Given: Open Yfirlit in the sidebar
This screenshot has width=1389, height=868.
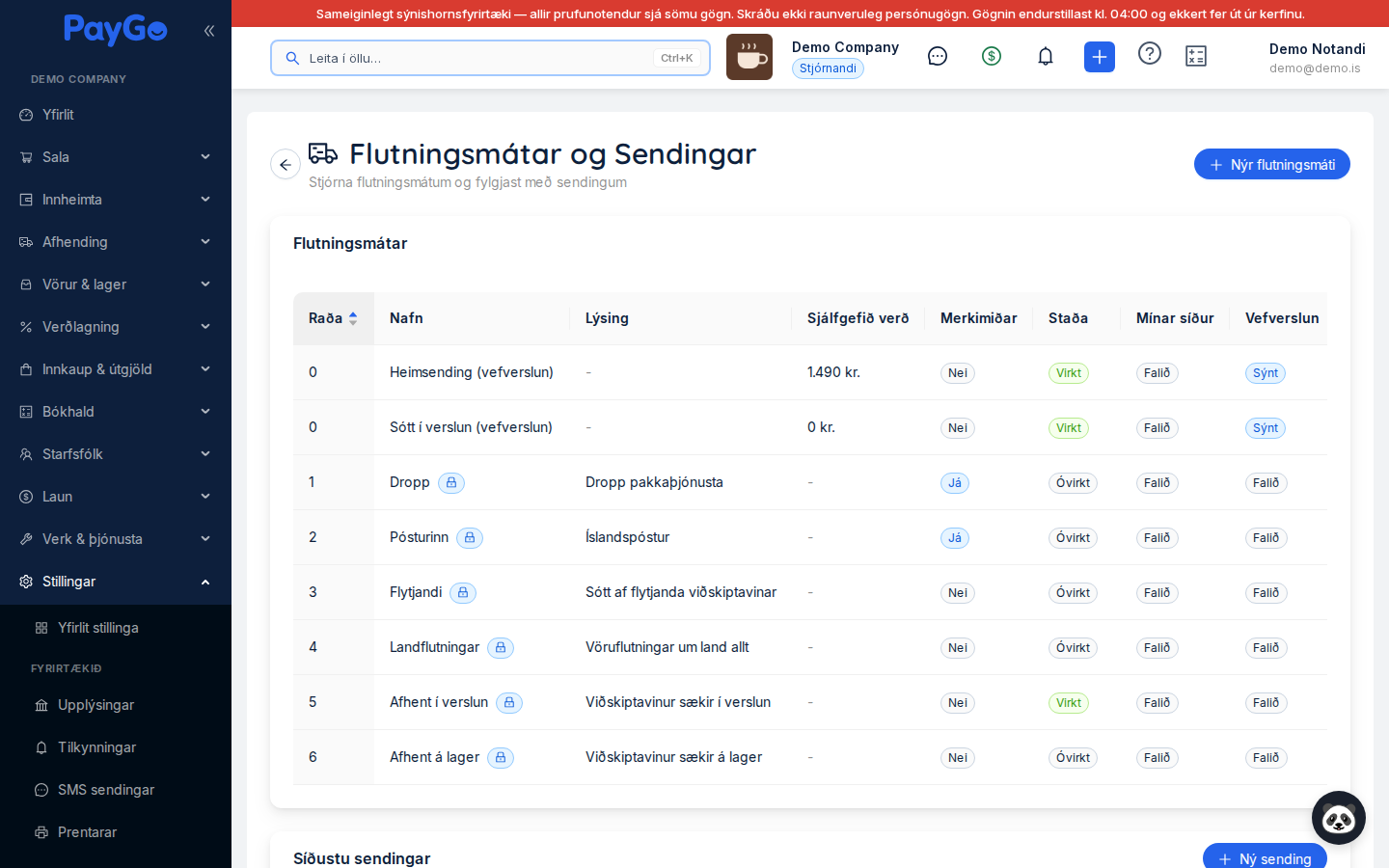Looking at the screenshot, I should pos(116,115).
